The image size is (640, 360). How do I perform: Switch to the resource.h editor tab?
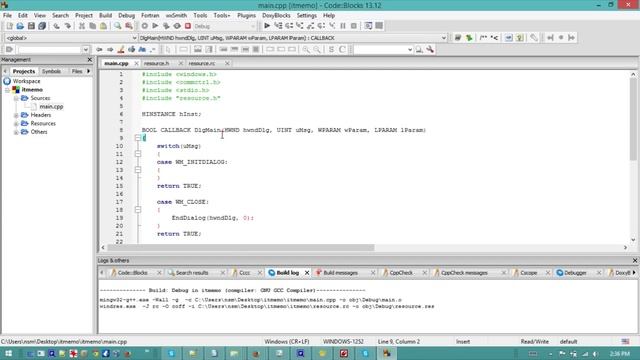pos(156,64)
